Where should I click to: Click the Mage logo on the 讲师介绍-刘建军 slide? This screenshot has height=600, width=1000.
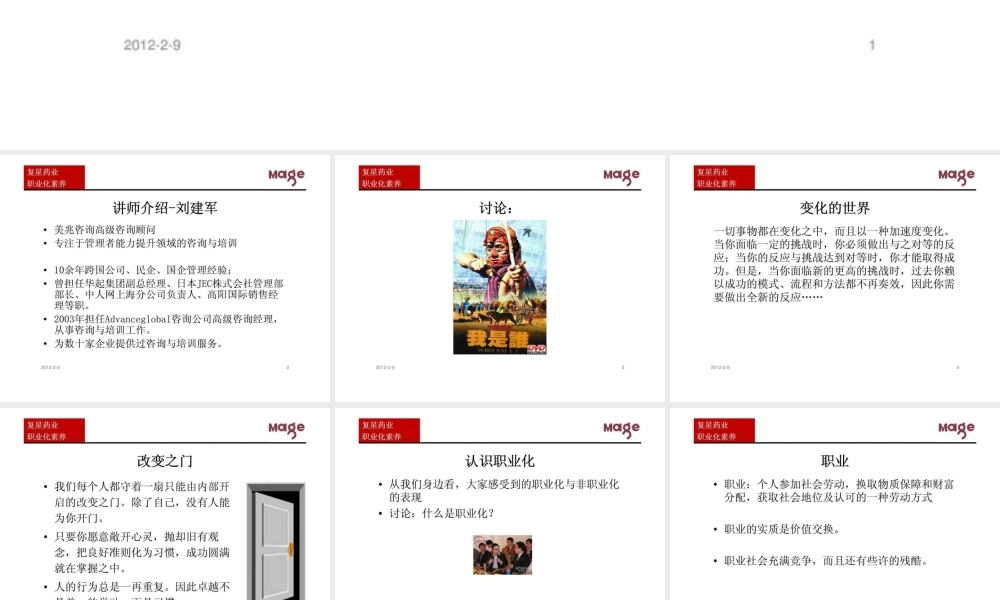284,175
